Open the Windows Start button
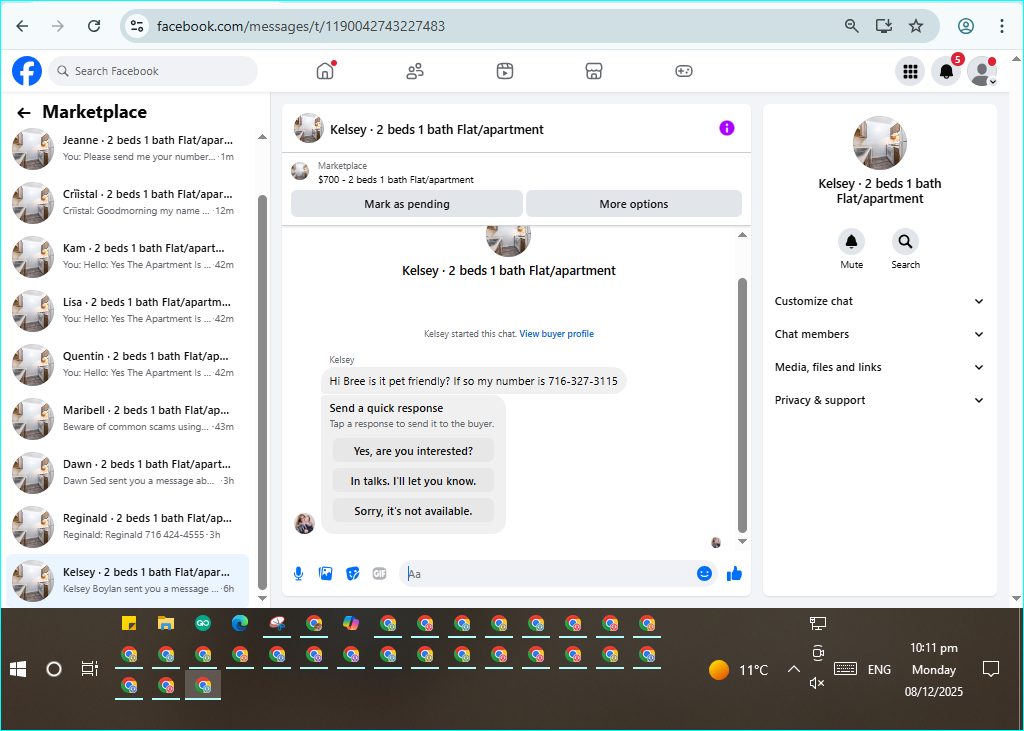 tap(18, 669)
